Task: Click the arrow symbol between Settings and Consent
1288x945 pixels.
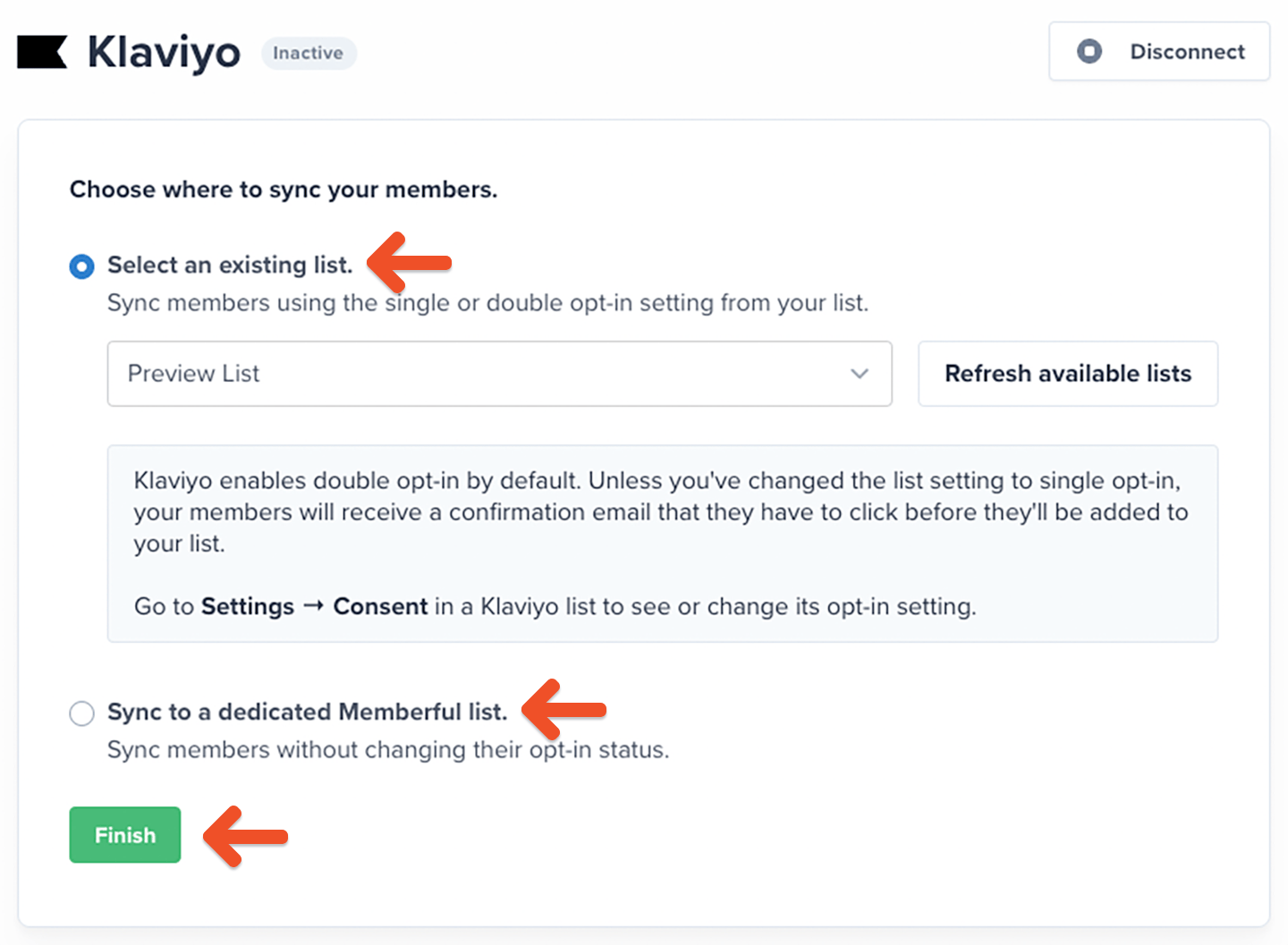Action: pyautogui.click(x=313, y=606)
